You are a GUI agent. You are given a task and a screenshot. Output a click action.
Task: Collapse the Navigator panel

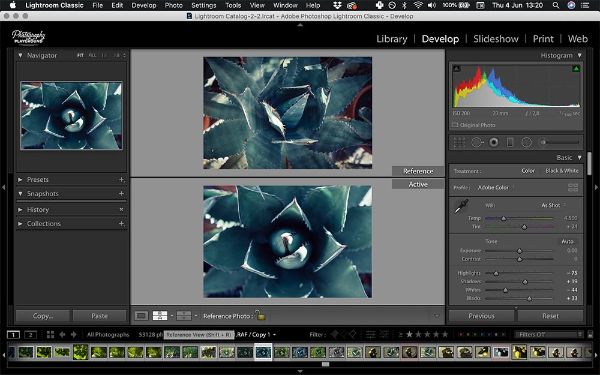pyautogui.click(x=20, y=55)
